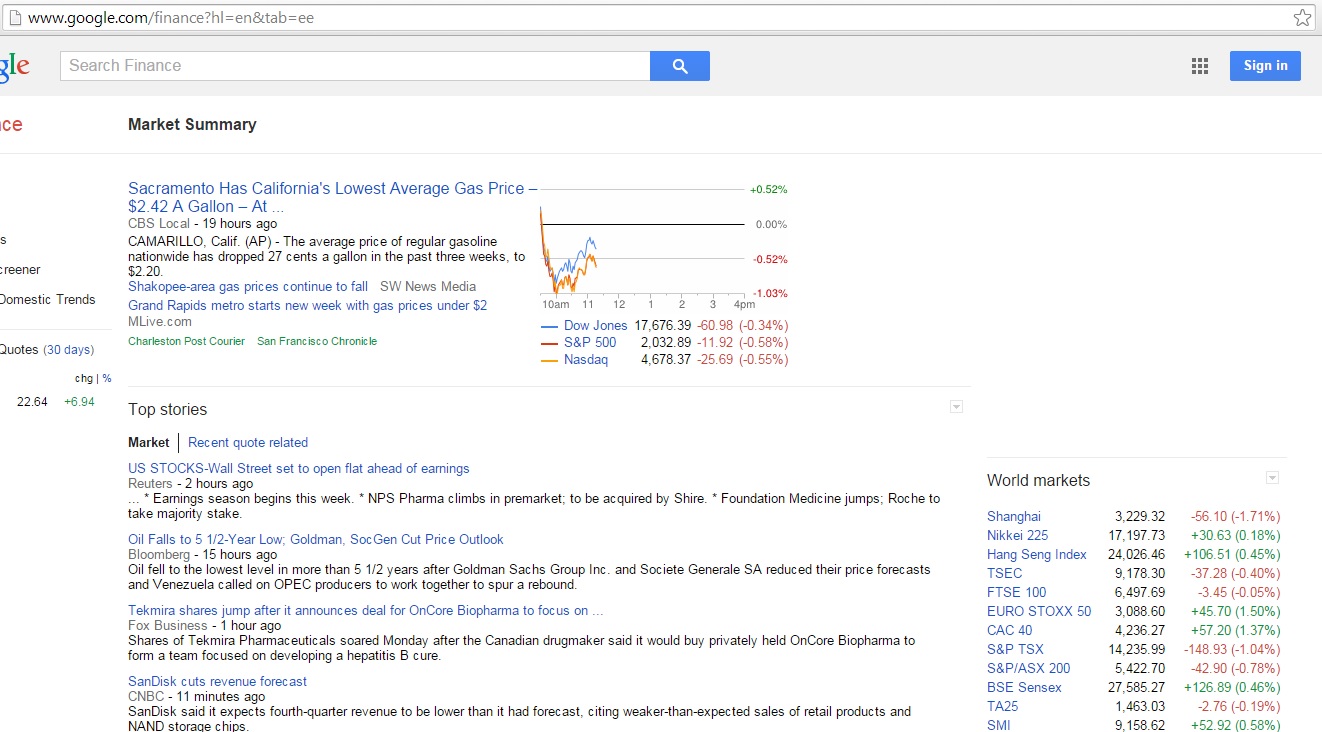Open TA25 market link
The height and width of the screenshot is (732, 1322).
click(1003, 706)
